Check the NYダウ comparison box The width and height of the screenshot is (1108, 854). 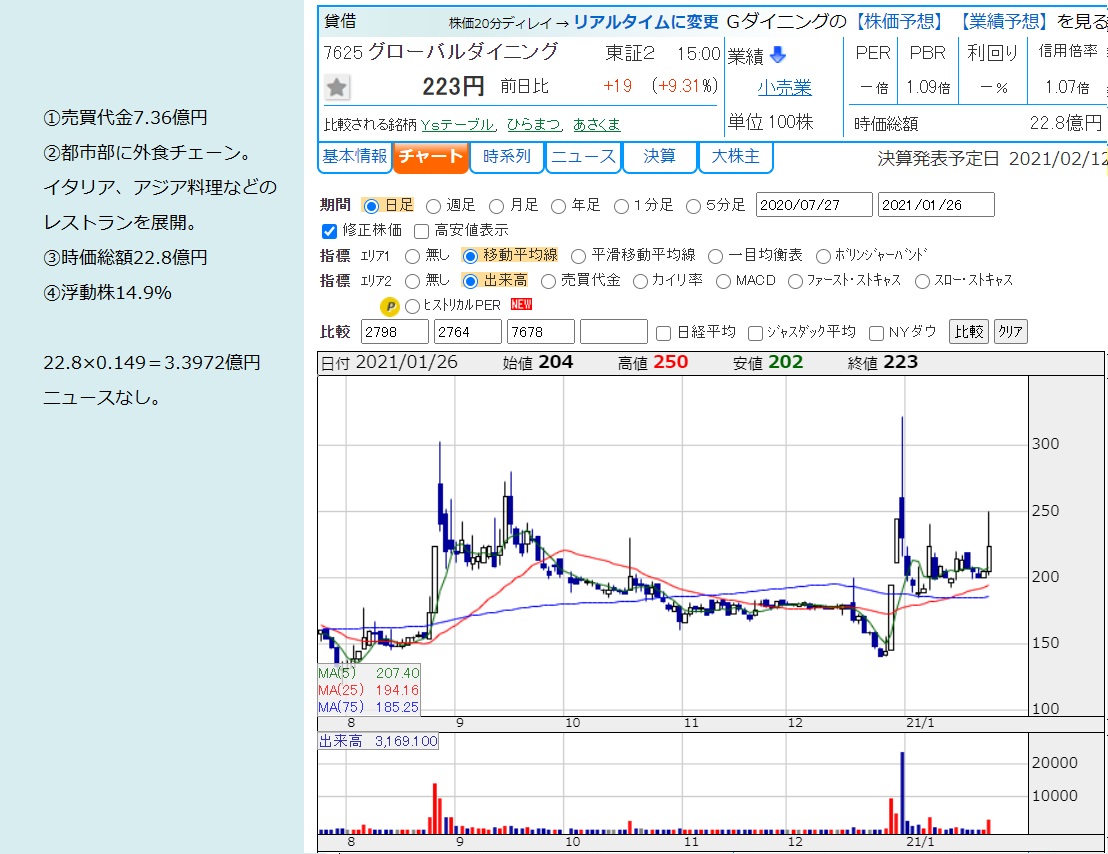pyautogui.click(x=876, y=333)
